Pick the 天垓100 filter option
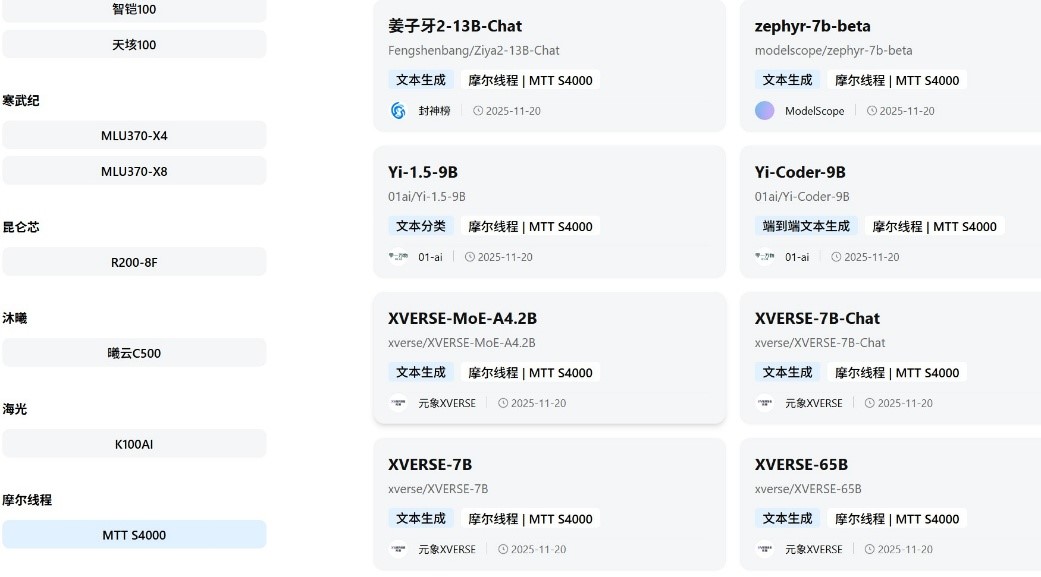Viewport: 1041px width, 577px height. 134,45
